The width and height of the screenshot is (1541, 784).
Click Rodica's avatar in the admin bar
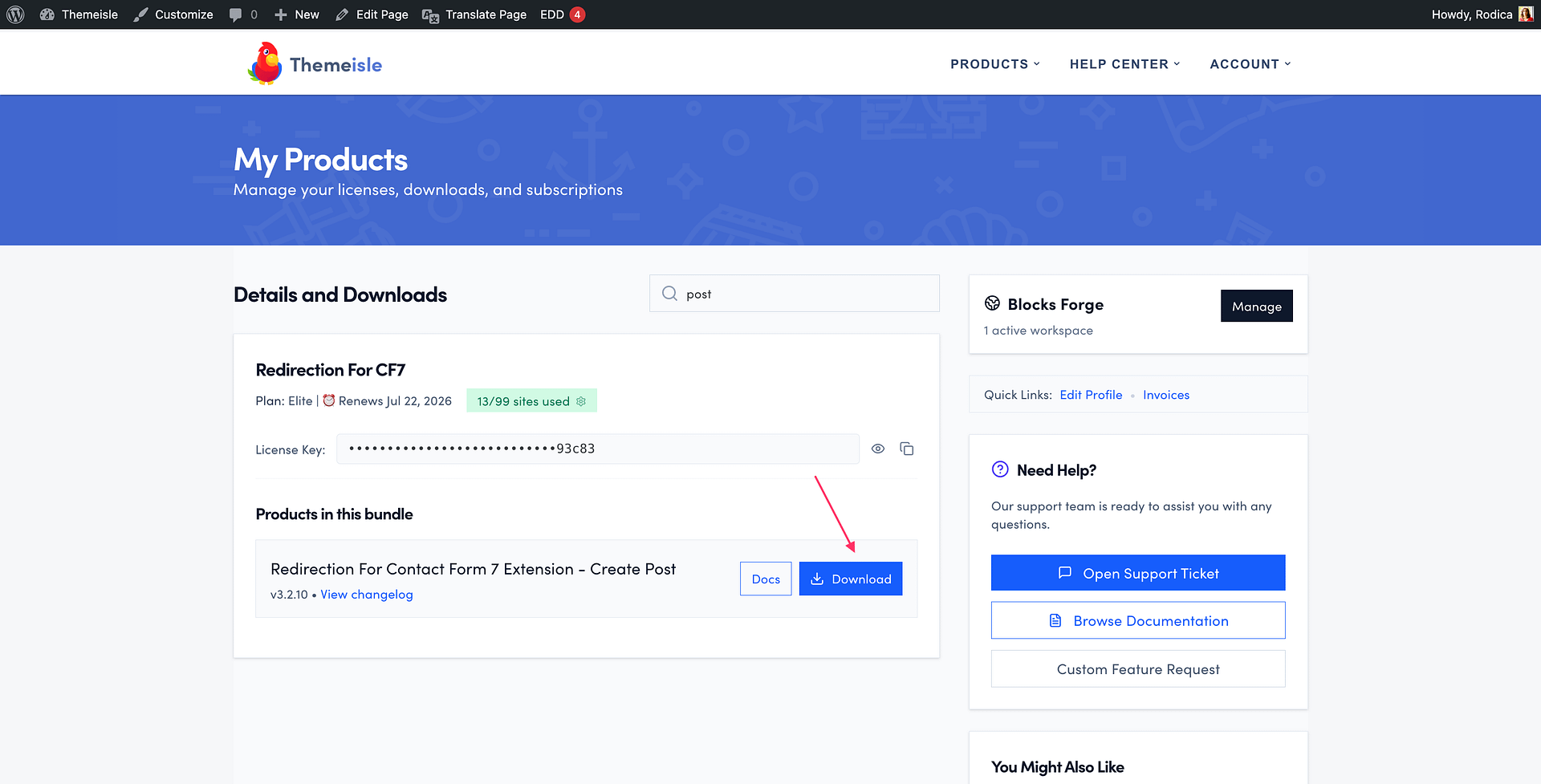(x=1526, y=14)
